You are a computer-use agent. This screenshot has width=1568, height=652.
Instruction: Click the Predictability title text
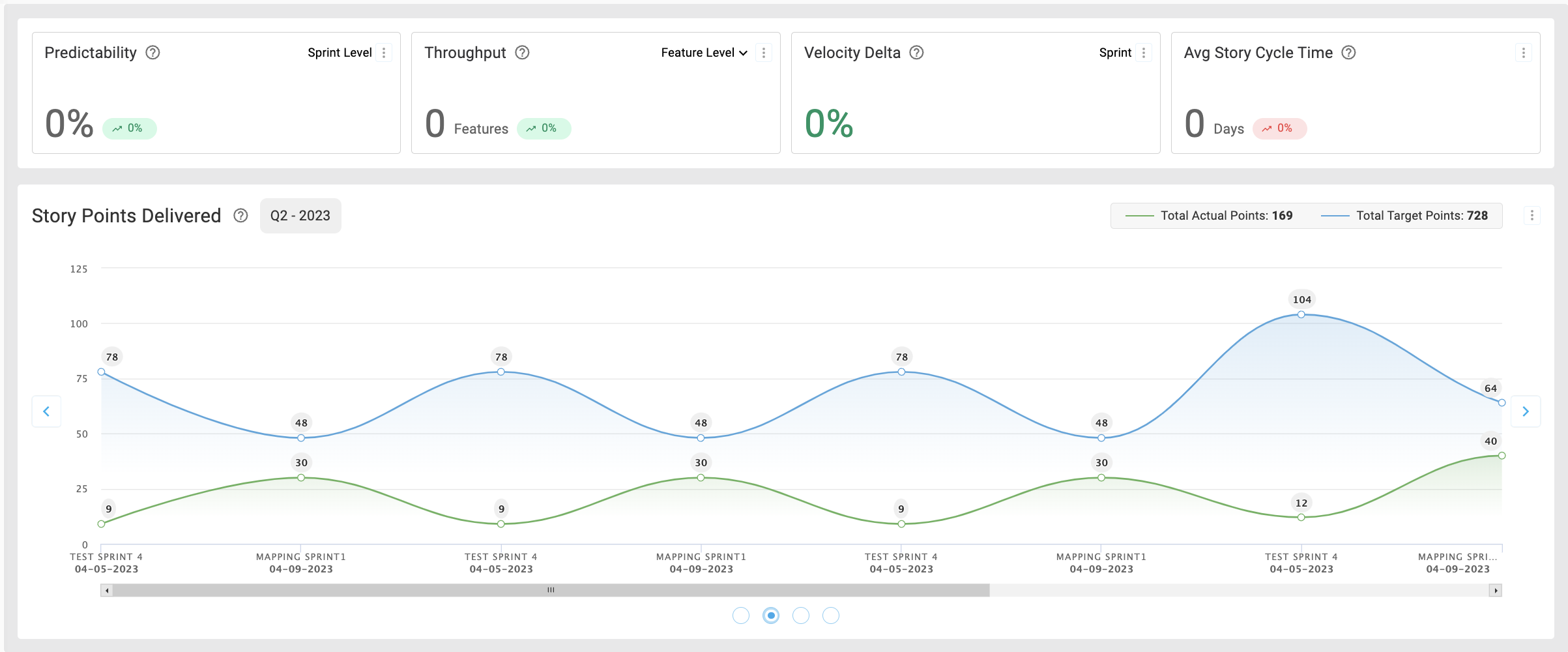pyautogui.click(x=91, y=53)
